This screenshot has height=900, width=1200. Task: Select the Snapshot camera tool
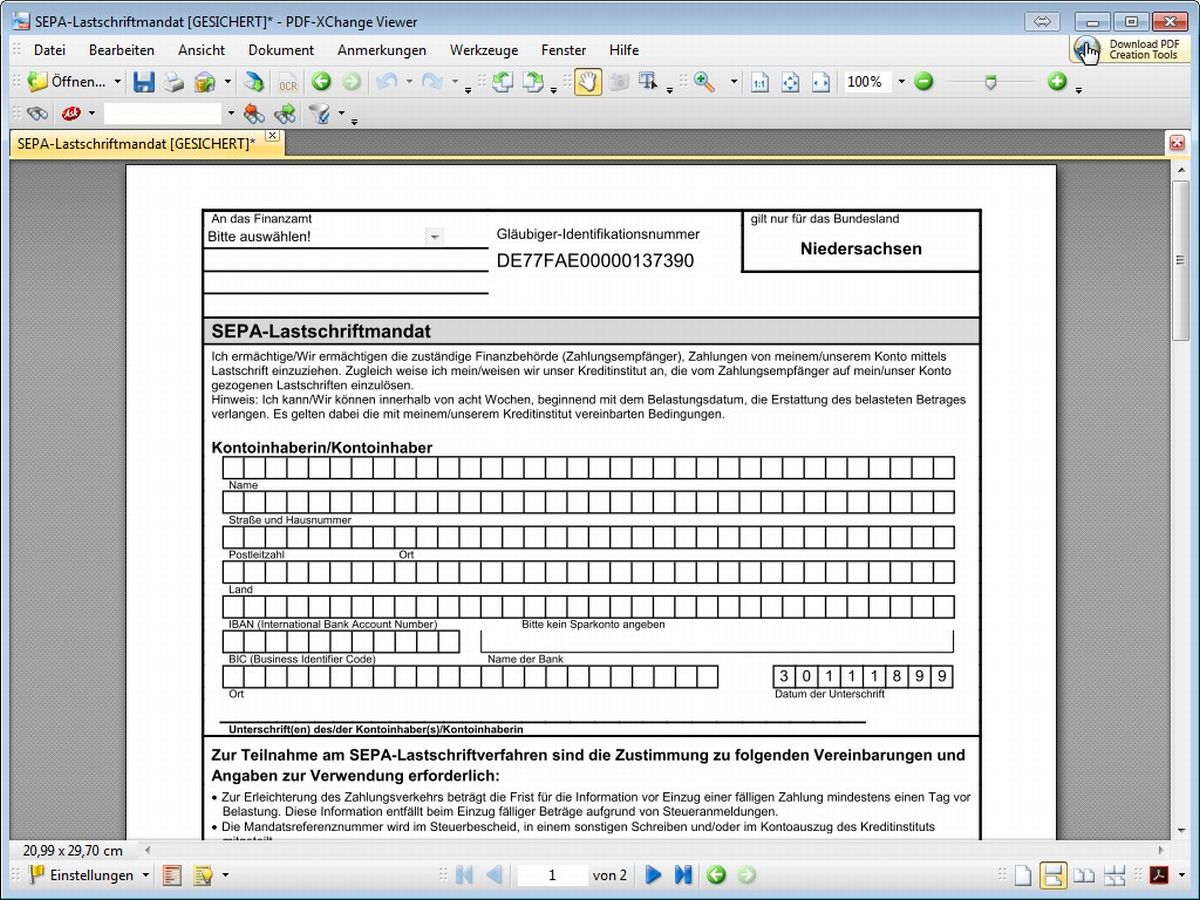click(x=619, y=82)
